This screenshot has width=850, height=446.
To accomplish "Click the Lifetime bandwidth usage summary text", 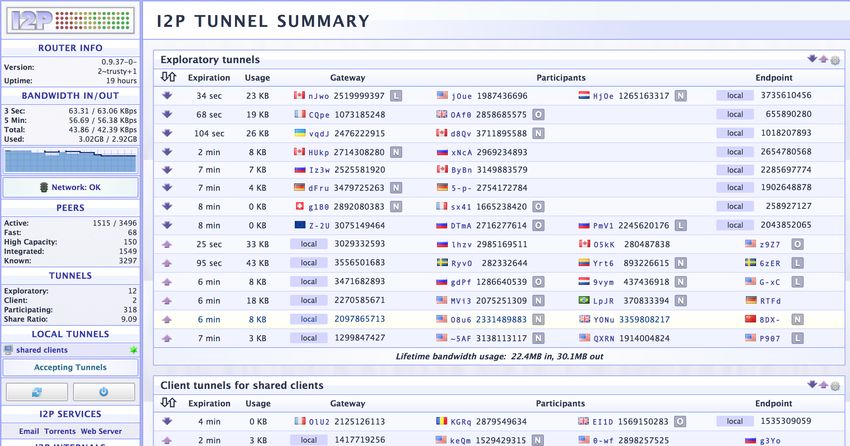I will point(499,356).
